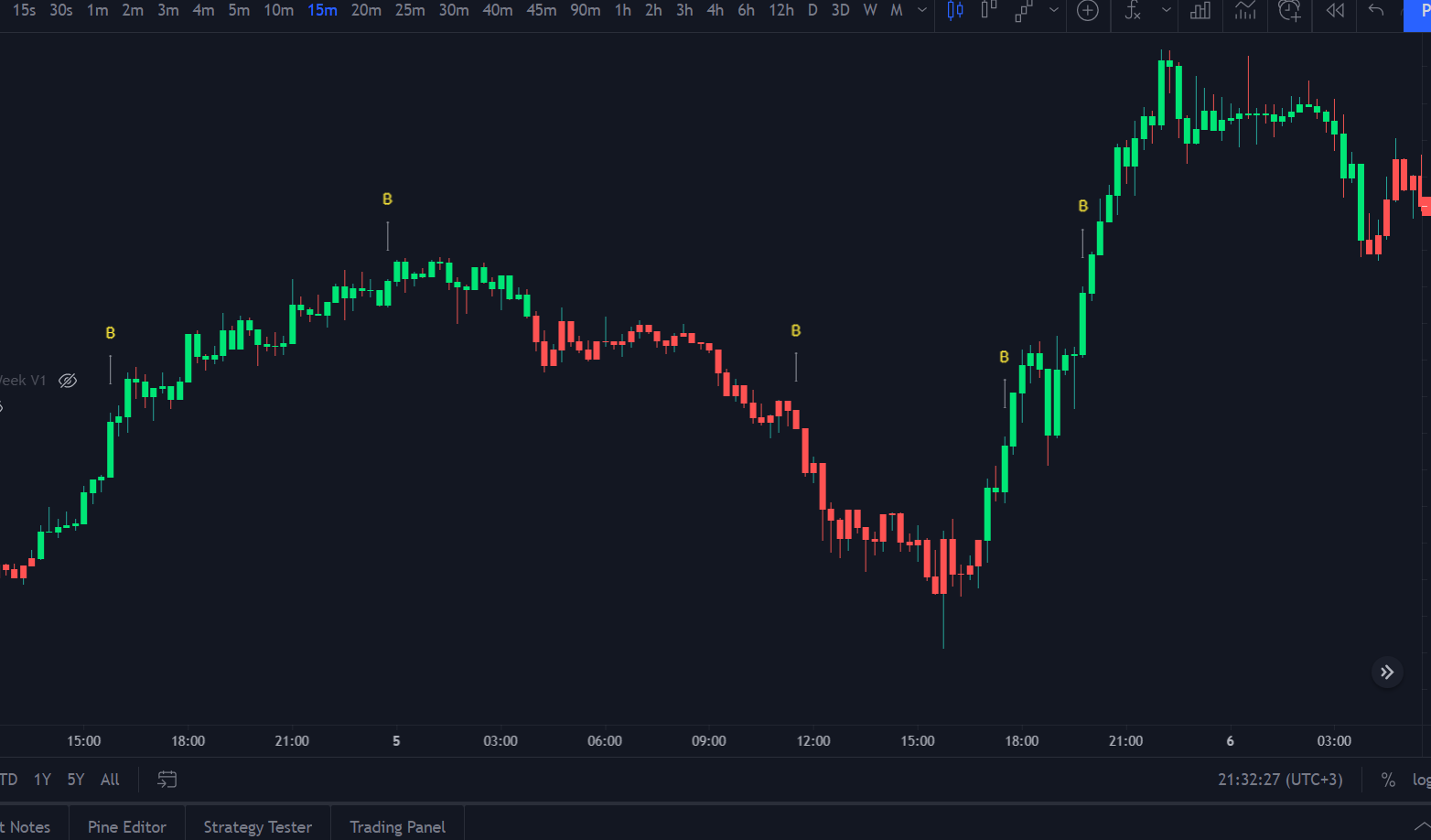1431x840 pixels.
Task: Set the date range to 5Y
Action: [x=76, y=780]
